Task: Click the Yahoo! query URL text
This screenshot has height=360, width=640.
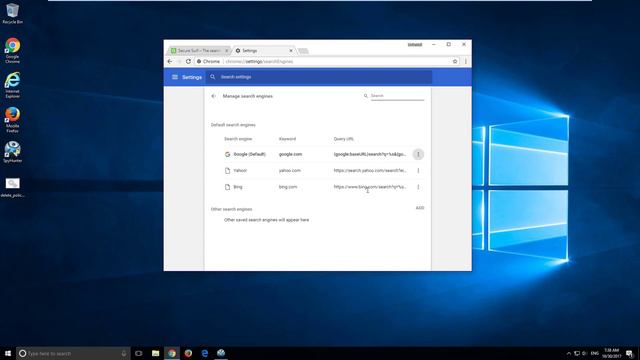Action: [370, 171]
